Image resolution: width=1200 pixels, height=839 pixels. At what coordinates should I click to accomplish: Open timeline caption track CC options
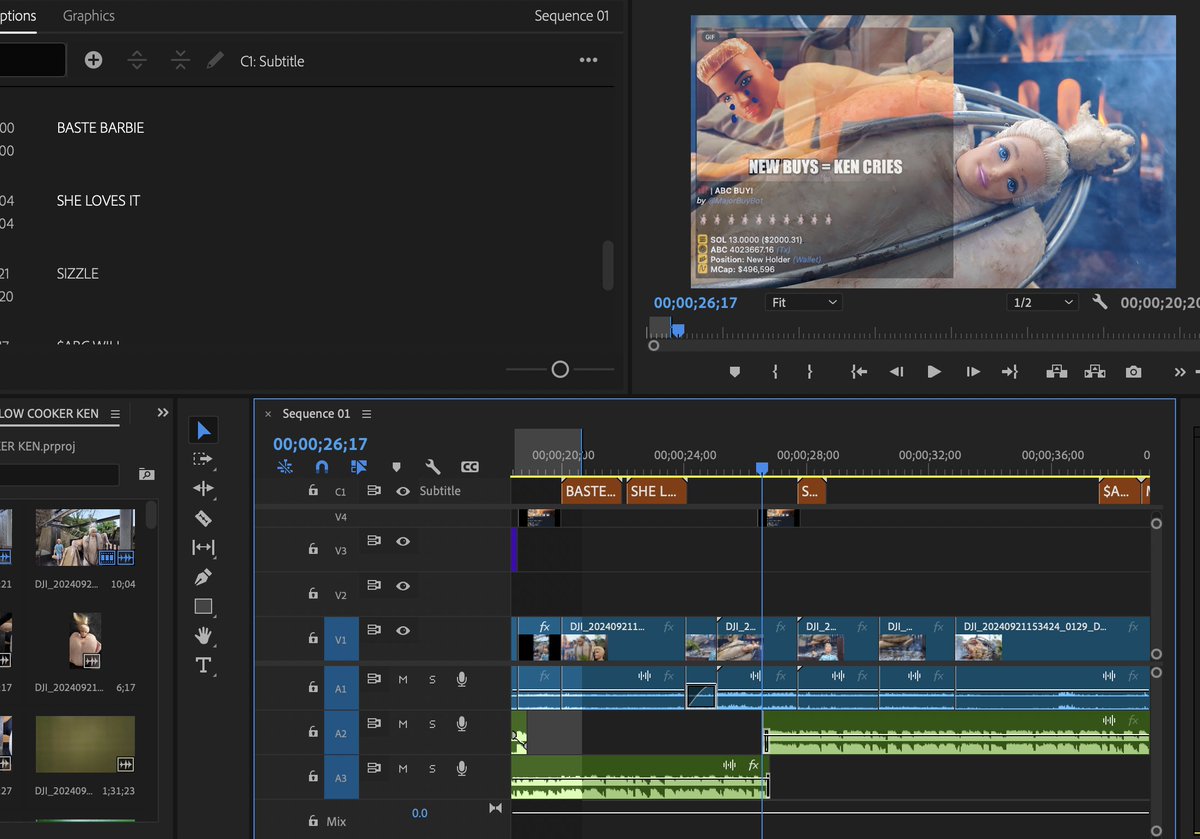tap(469, 467)
